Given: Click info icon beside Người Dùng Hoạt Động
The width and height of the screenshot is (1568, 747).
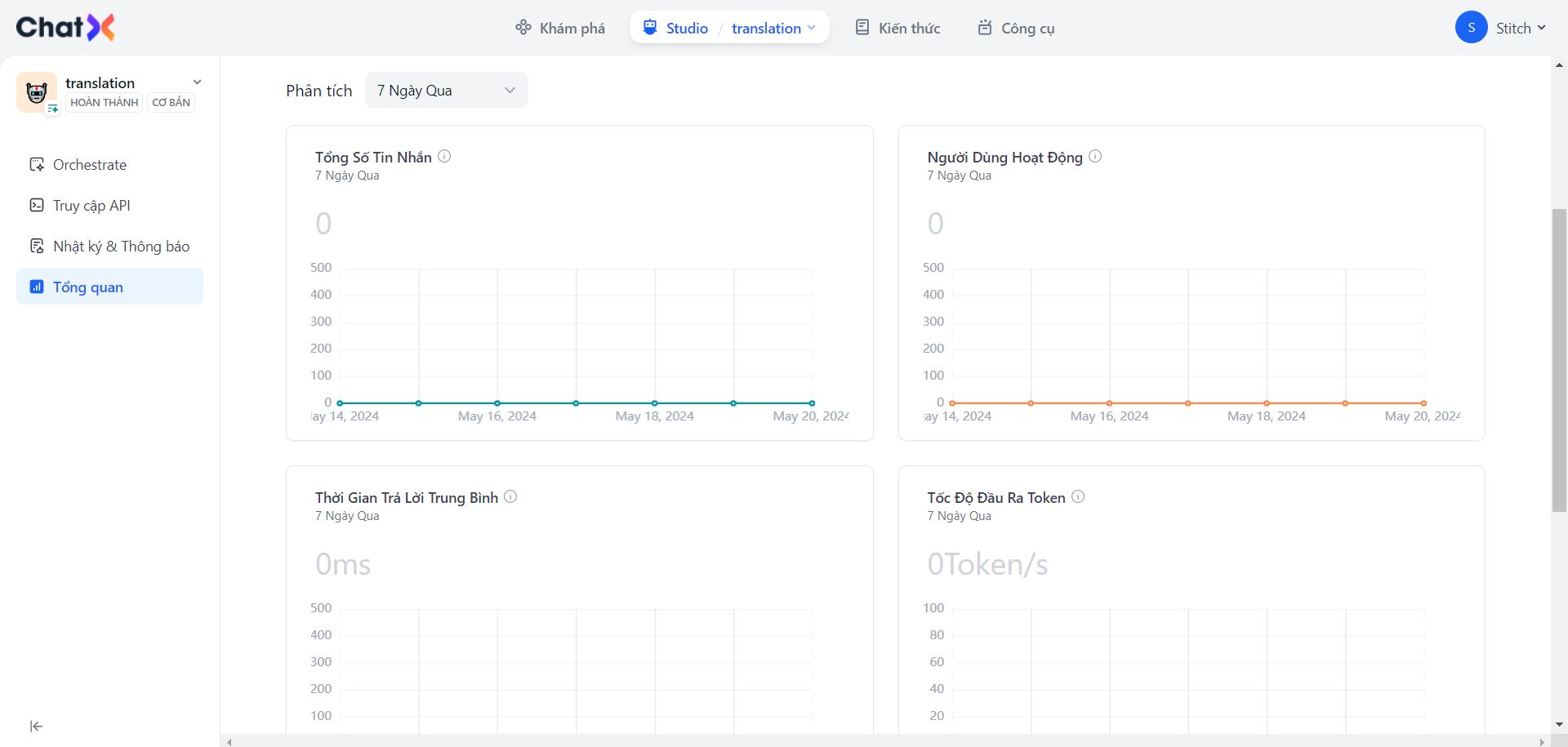Looking at the screenshot, I should (x=1095, y=156).
